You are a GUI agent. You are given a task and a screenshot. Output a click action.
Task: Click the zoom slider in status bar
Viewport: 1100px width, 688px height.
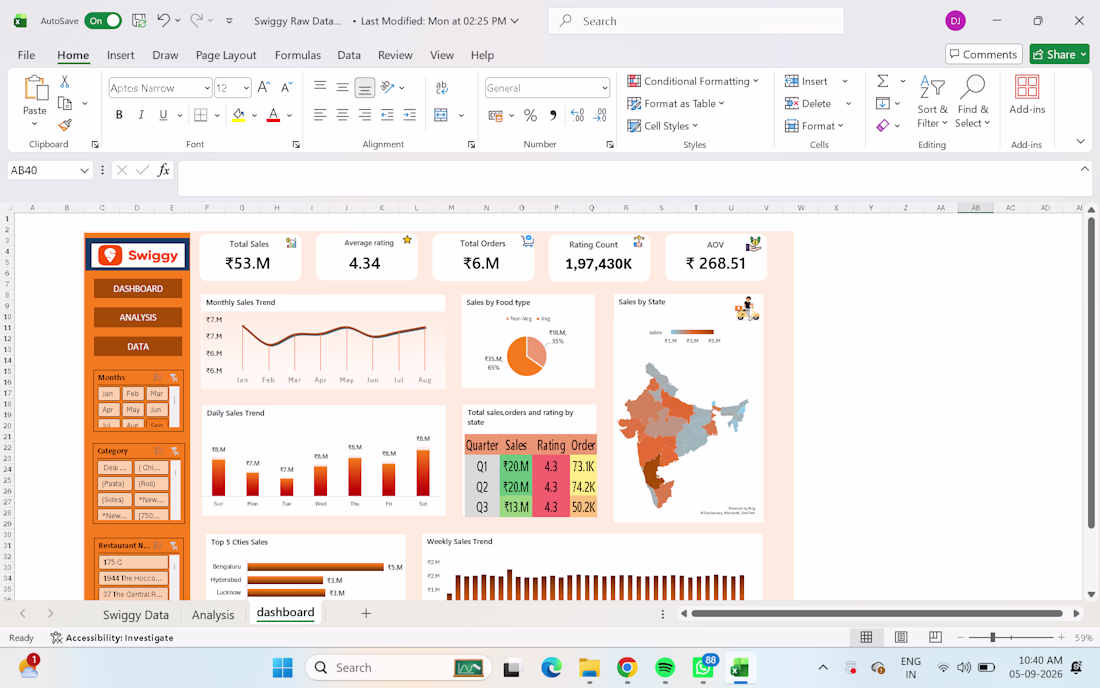pos(992,637)
